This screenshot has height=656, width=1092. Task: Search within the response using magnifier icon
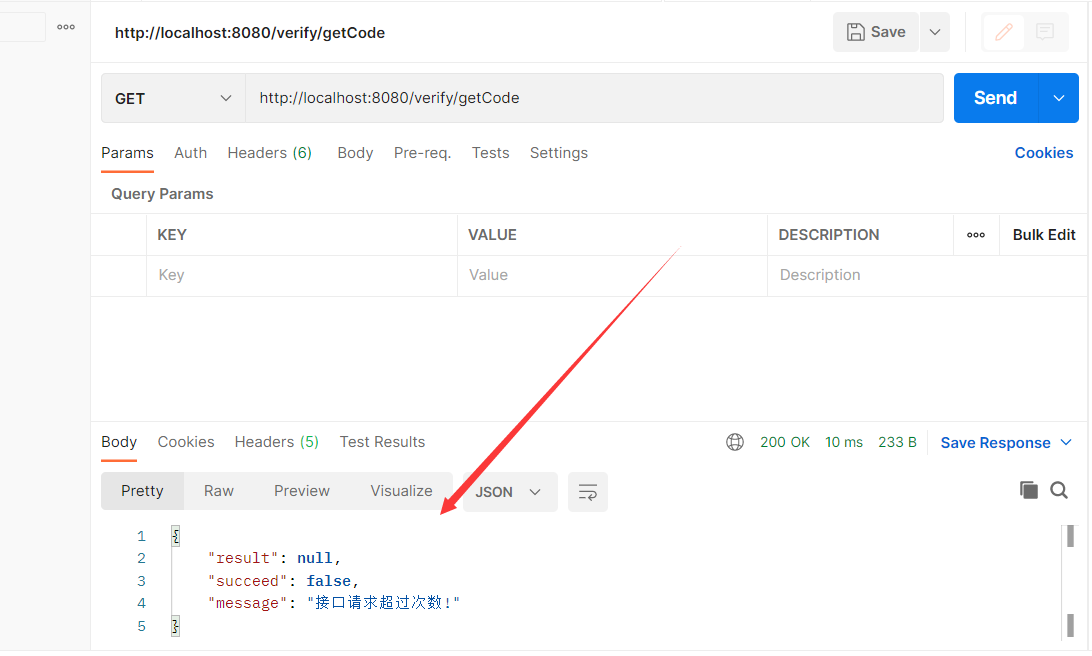(1059, 490)
